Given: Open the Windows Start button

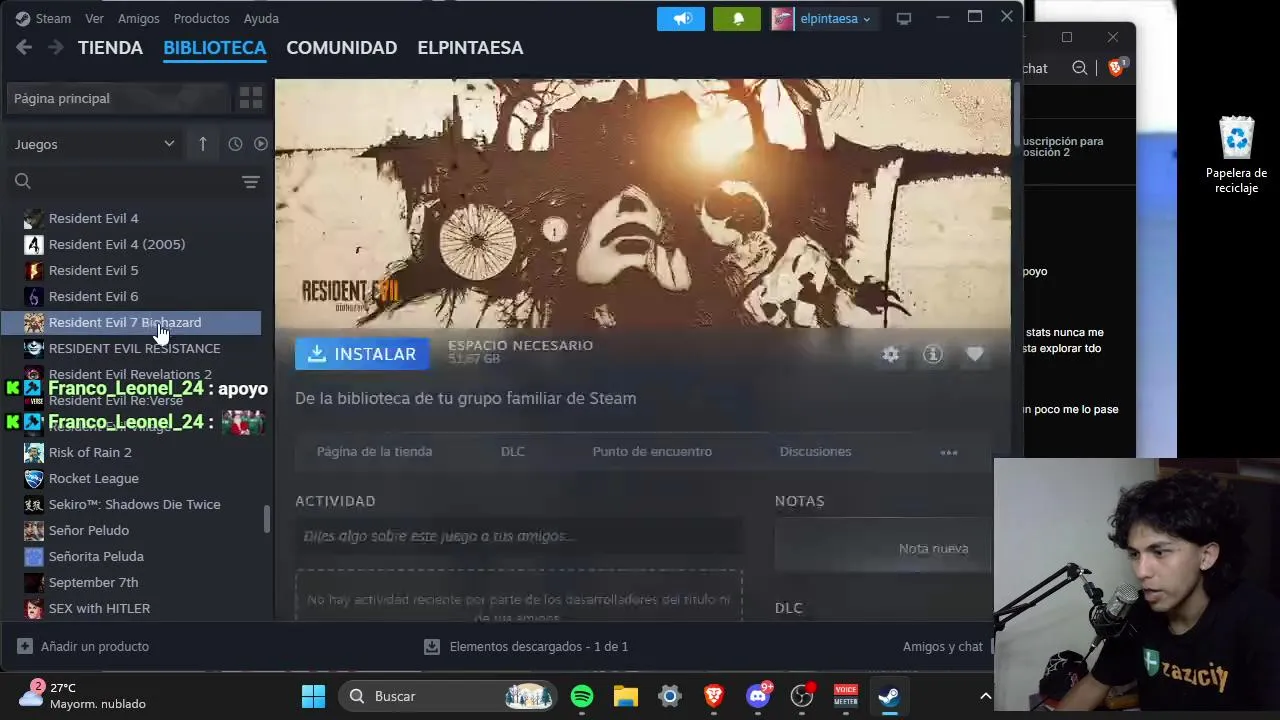Looking at the screenshot, I should coord(313,696).
